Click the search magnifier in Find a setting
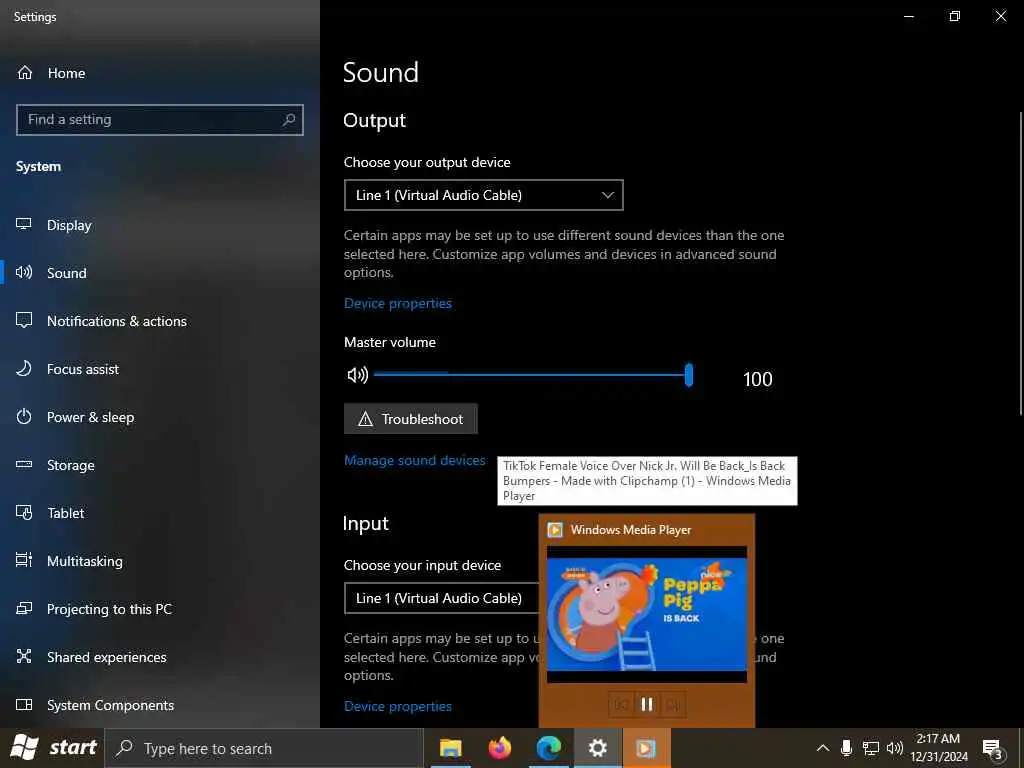The image size is (1024, 768). coord(289,120)
